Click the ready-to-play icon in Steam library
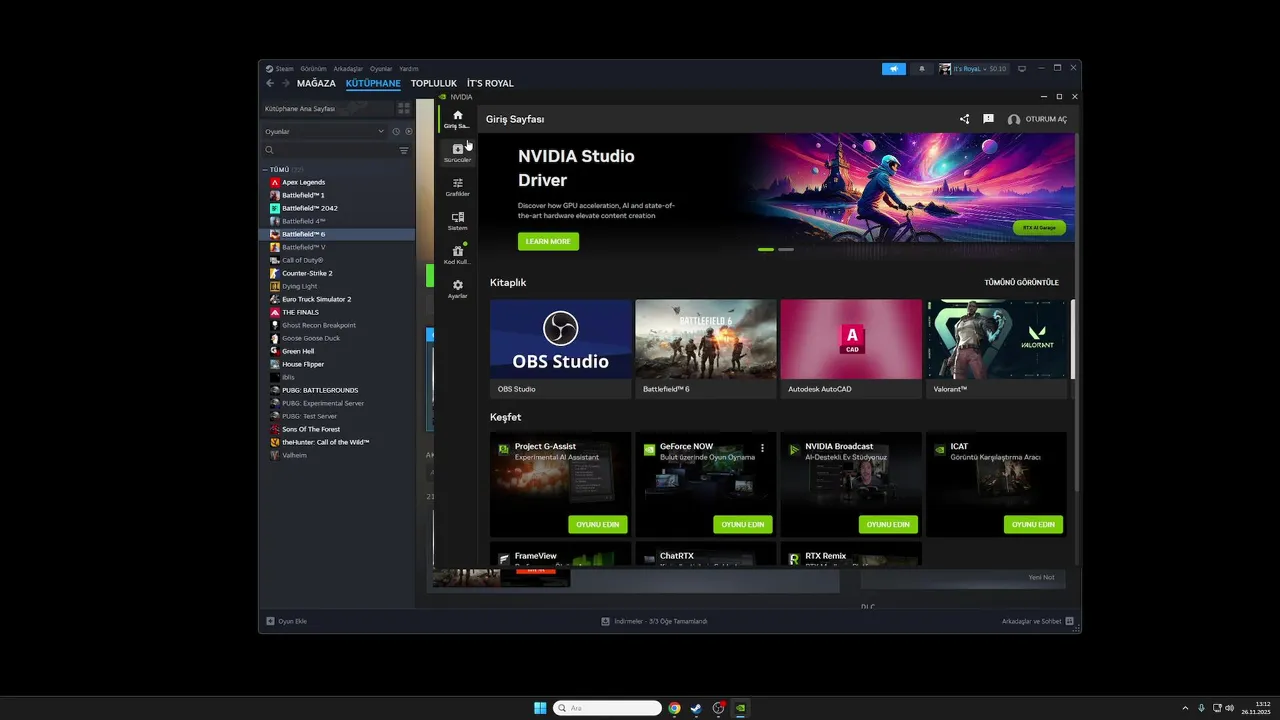The image size is (1280, 720). [408, 131]
